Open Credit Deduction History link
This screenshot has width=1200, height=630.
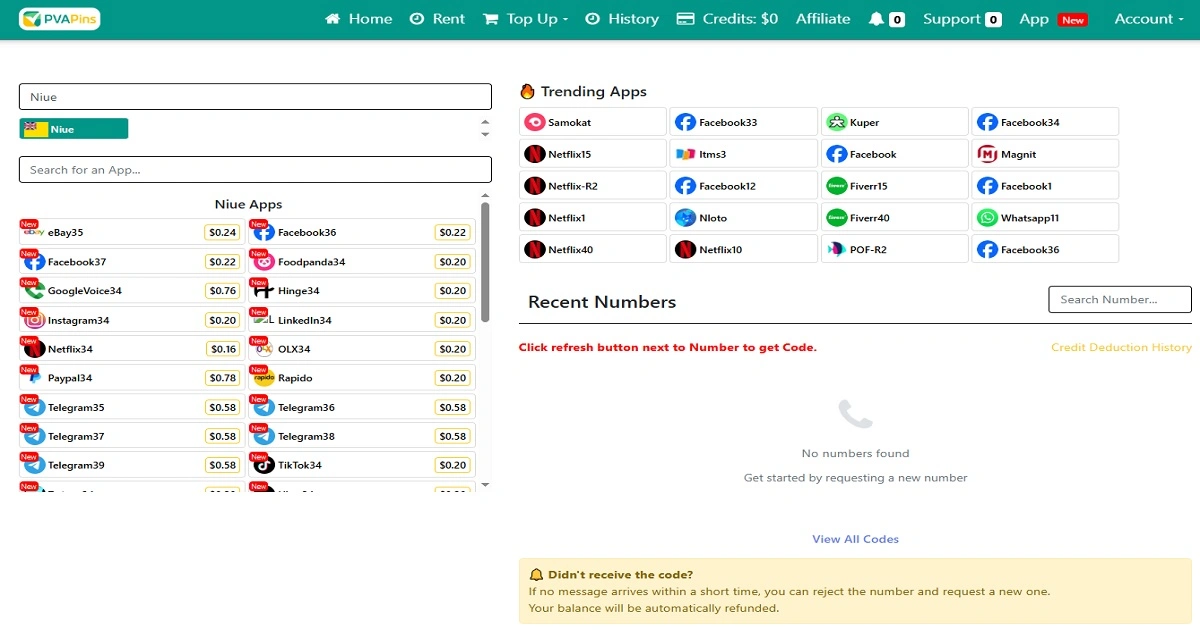(1121, 348)
